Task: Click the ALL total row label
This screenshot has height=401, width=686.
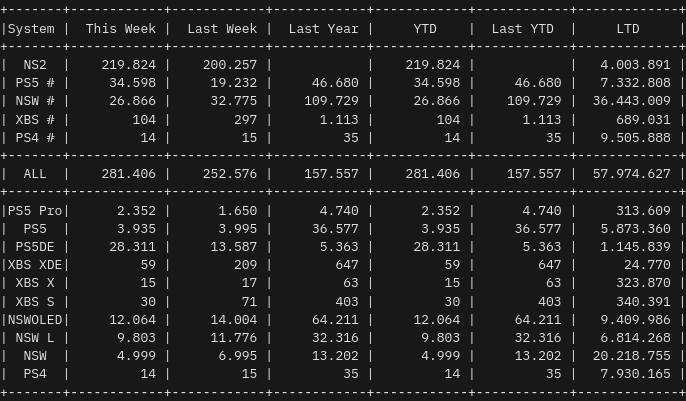Action: 35,174
